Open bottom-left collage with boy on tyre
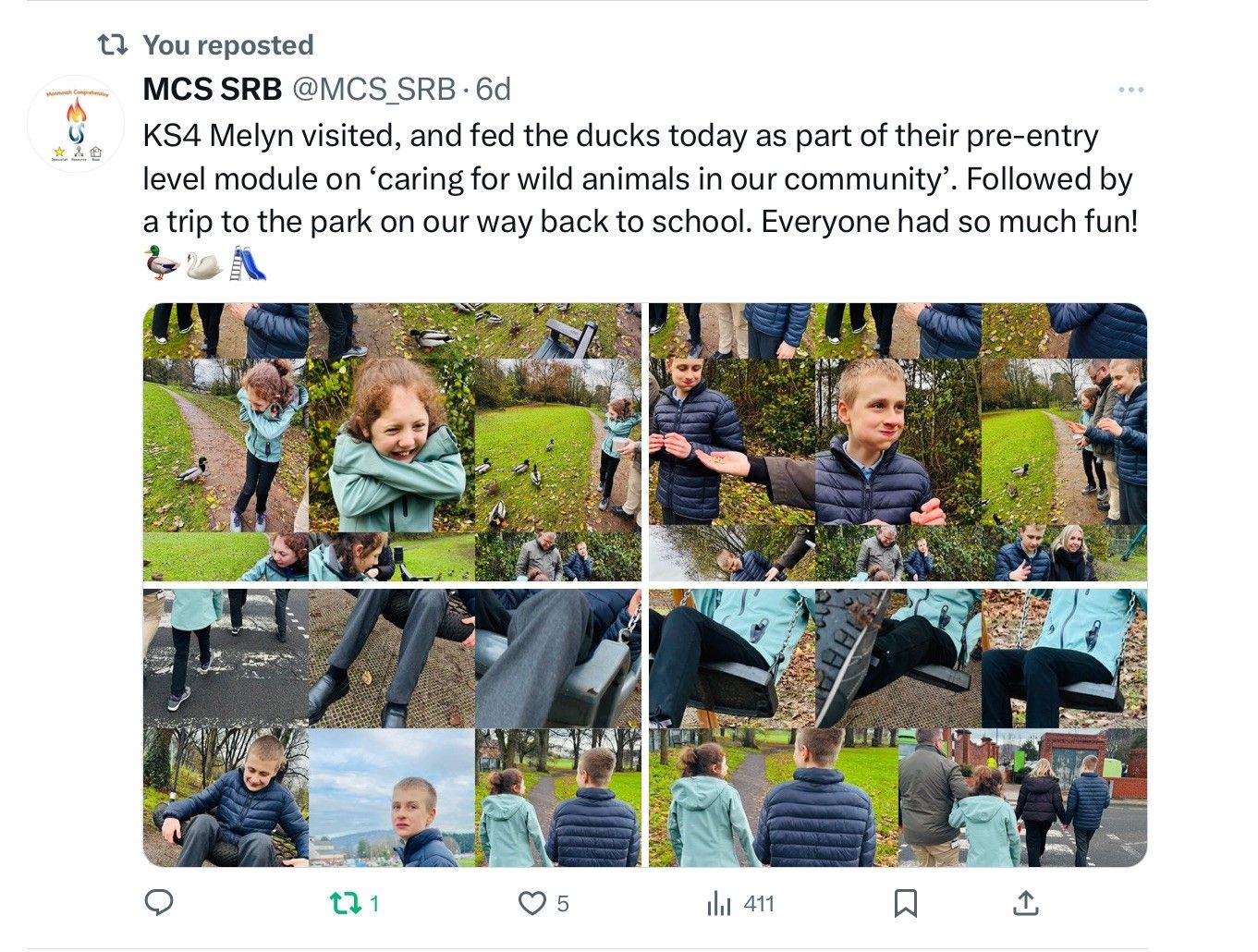Image resolution: width=1258 pixels, height=952 pixels. tap(392, 728)
